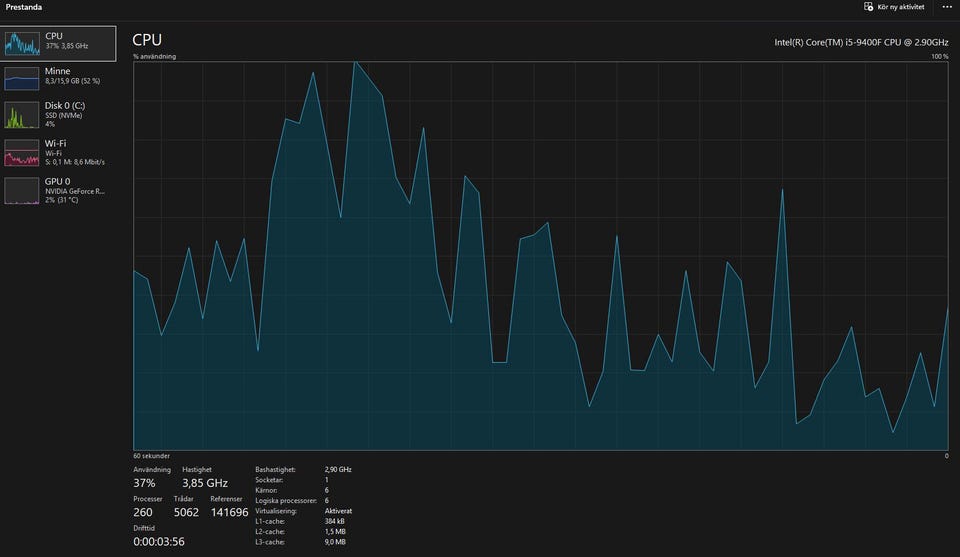
Task: Click the Drifttid uptime counter
Action: tap(158, 541)
